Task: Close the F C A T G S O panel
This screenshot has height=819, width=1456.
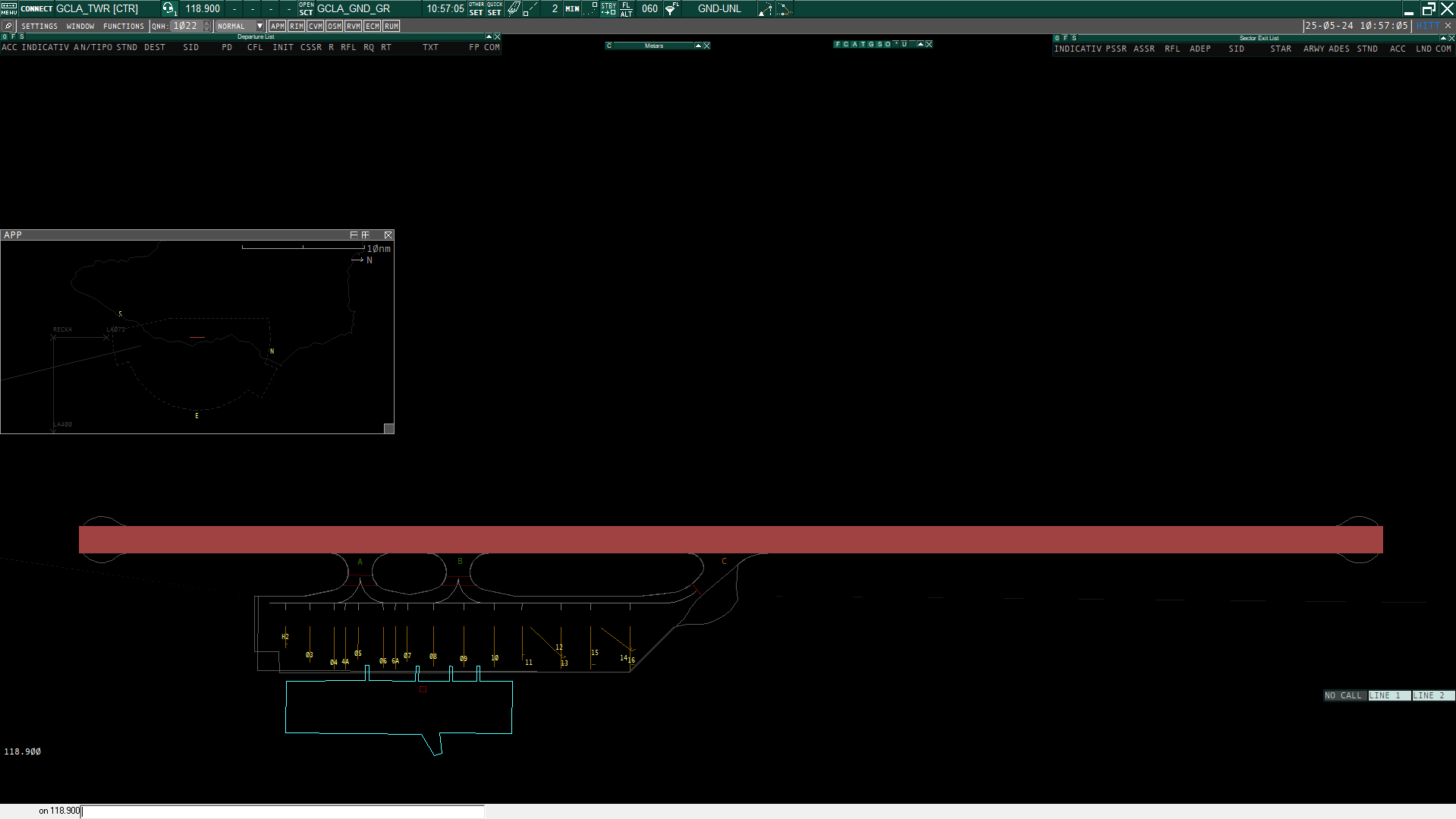Action: [929, 44]
